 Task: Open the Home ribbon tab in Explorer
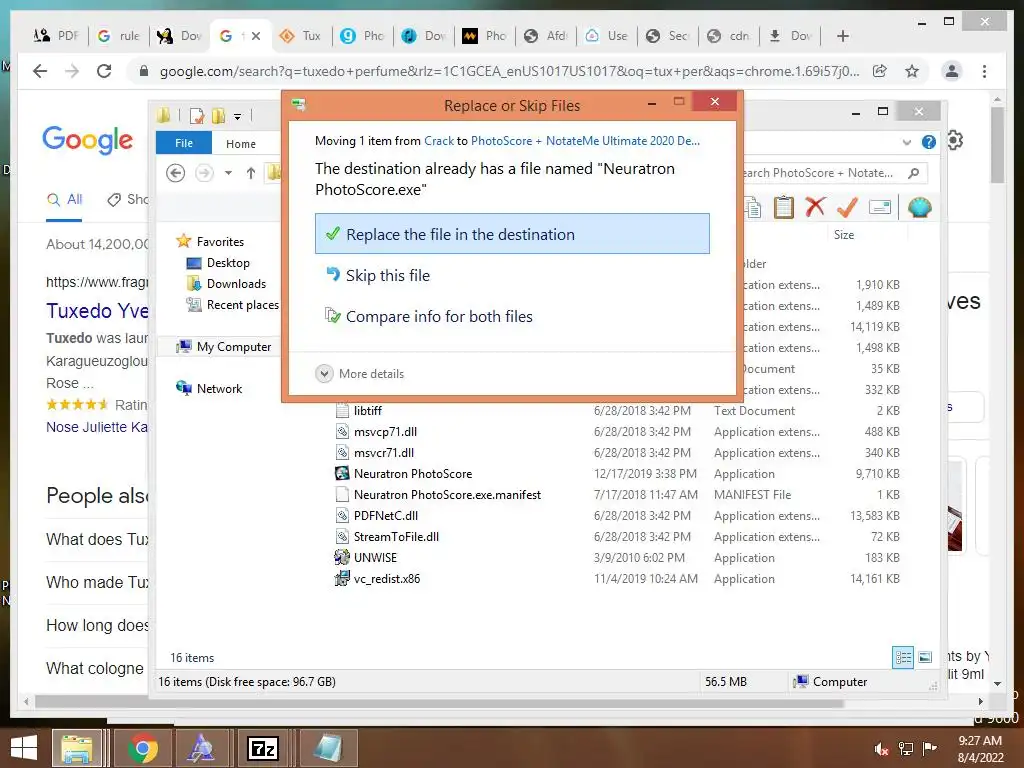240,144
